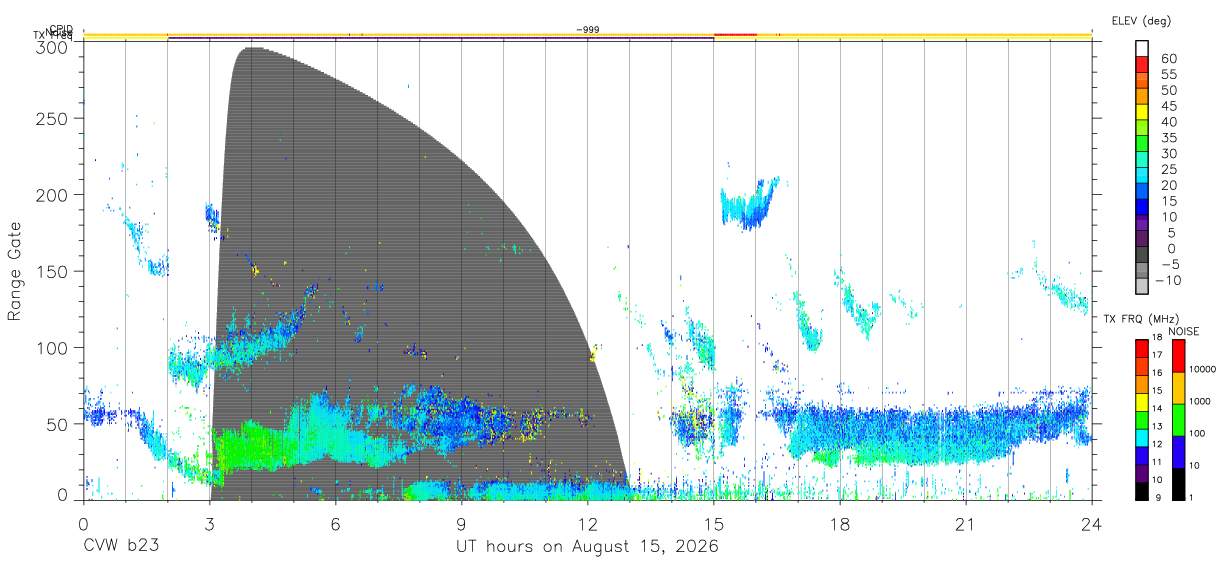This screenshot has height=567, width=1228.
Task: Select the purple 5–10 degree ELEV swatch
Action: click(1142, 224)
